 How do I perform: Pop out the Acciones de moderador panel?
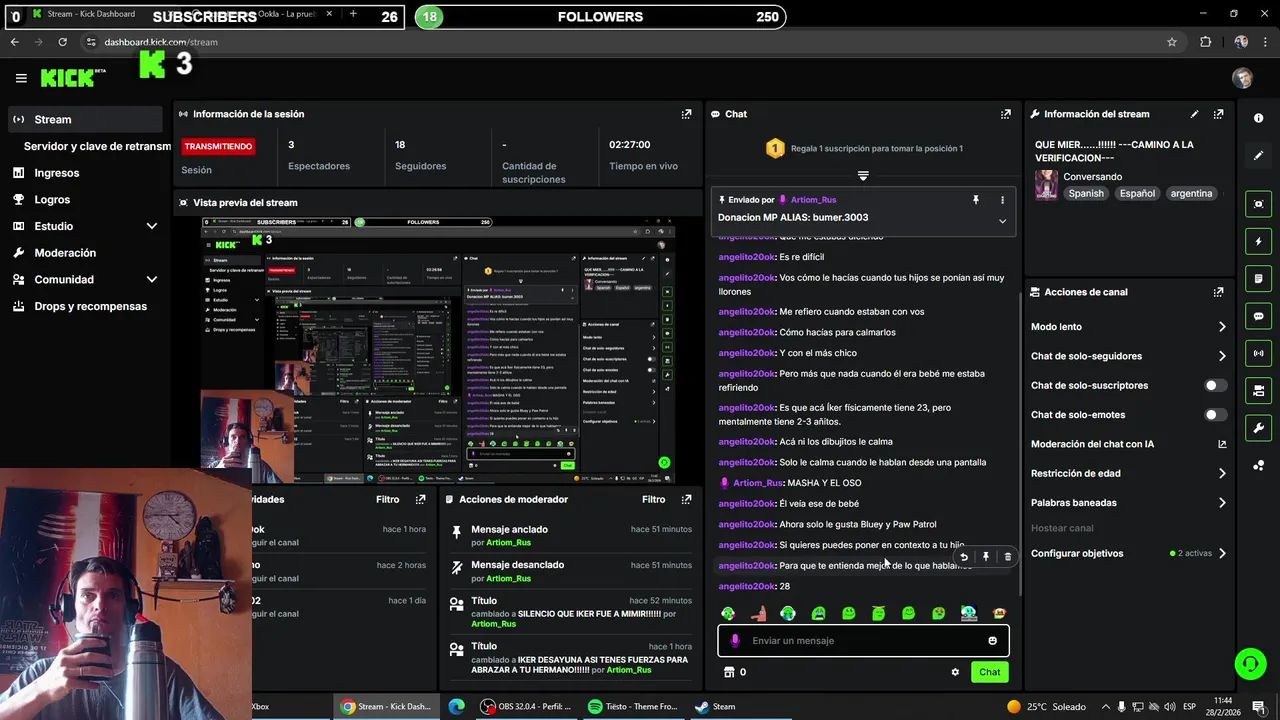tap(686, 499)
